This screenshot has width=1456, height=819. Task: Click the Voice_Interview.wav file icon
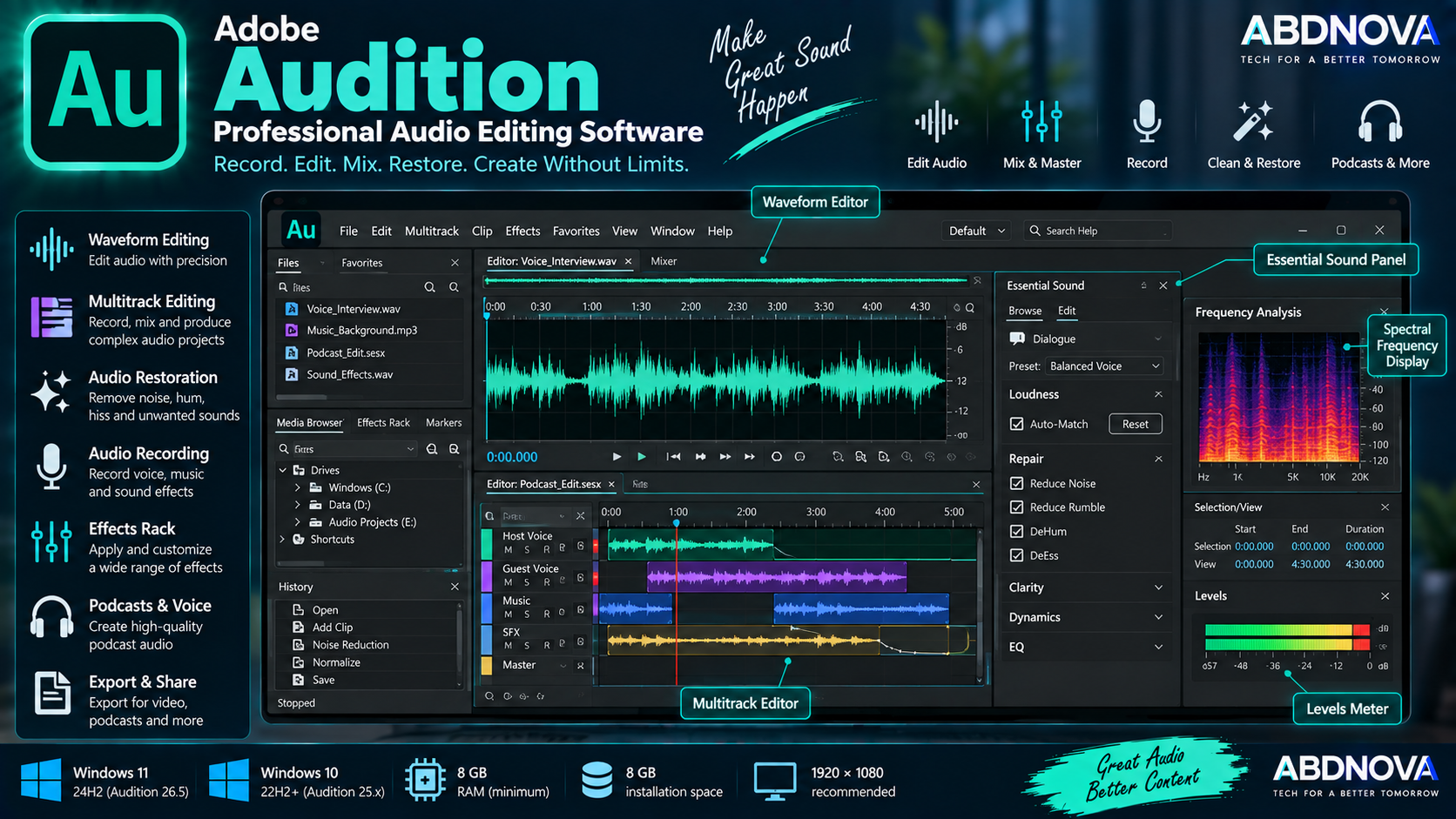(x=292, y=309)
